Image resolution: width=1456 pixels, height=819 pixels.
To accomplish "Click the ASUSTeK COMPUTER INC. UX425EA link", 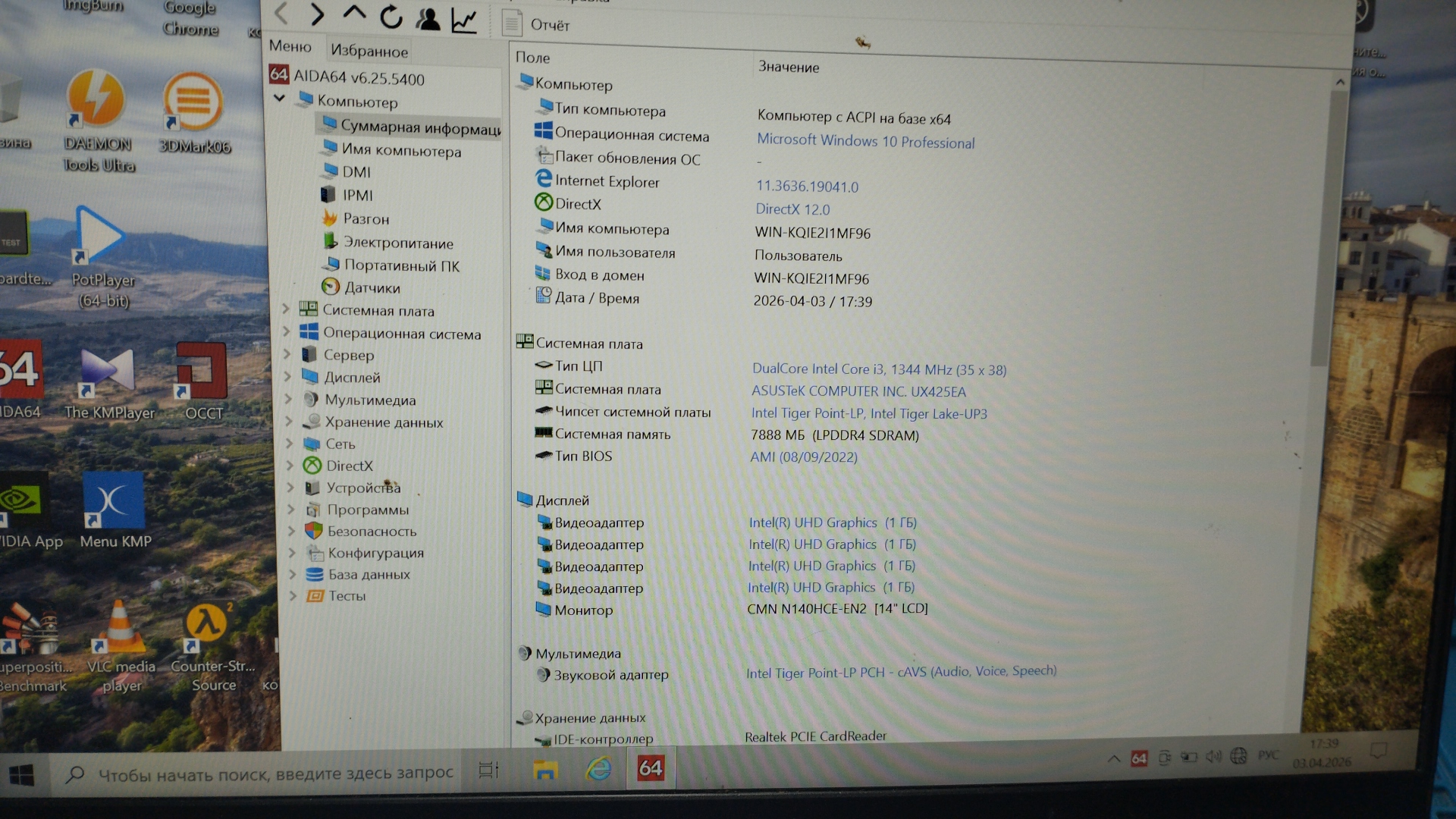I will (858, 391).
